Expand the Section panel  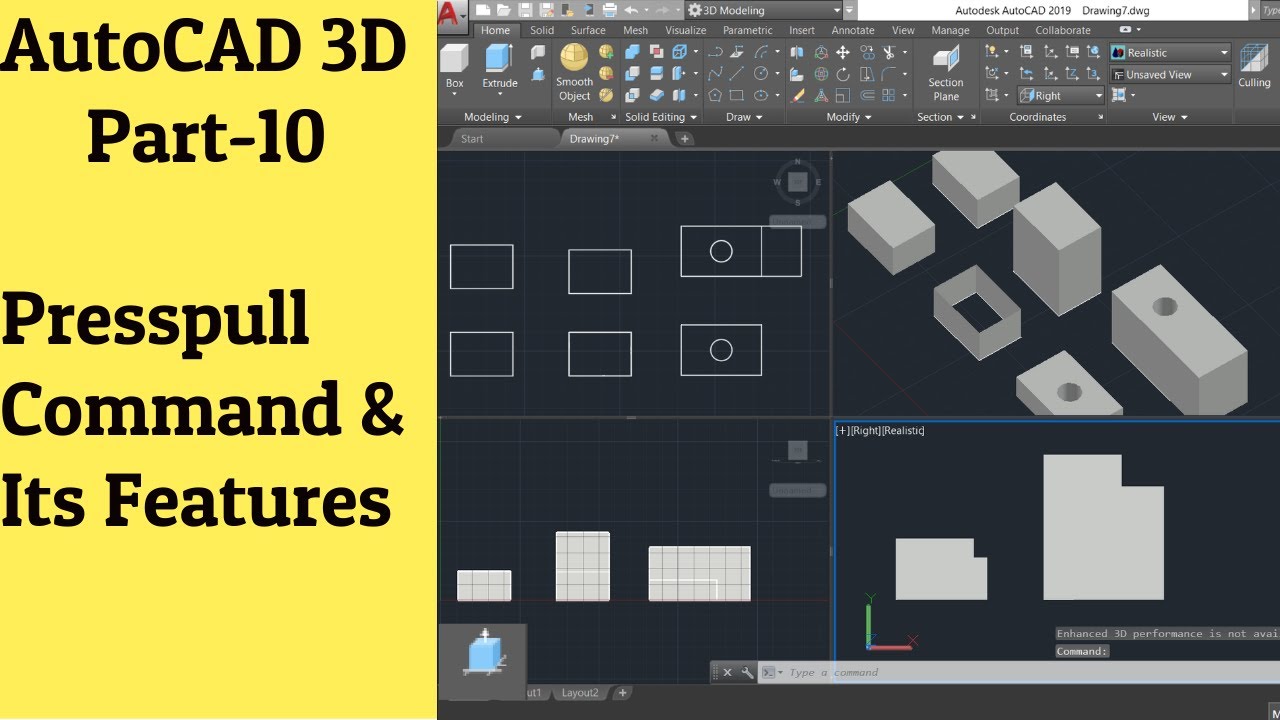(x=940, y=117)
